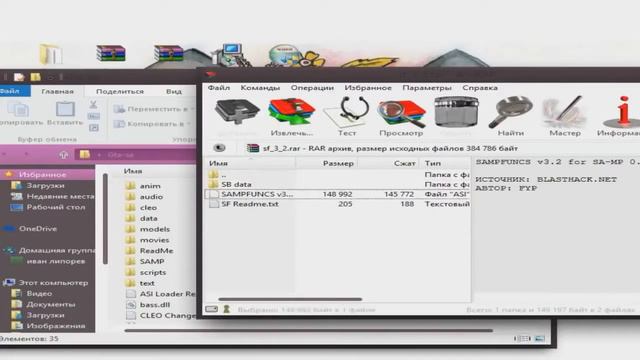
Task: Open the Параметры menu
Action: tap(427, 88)
